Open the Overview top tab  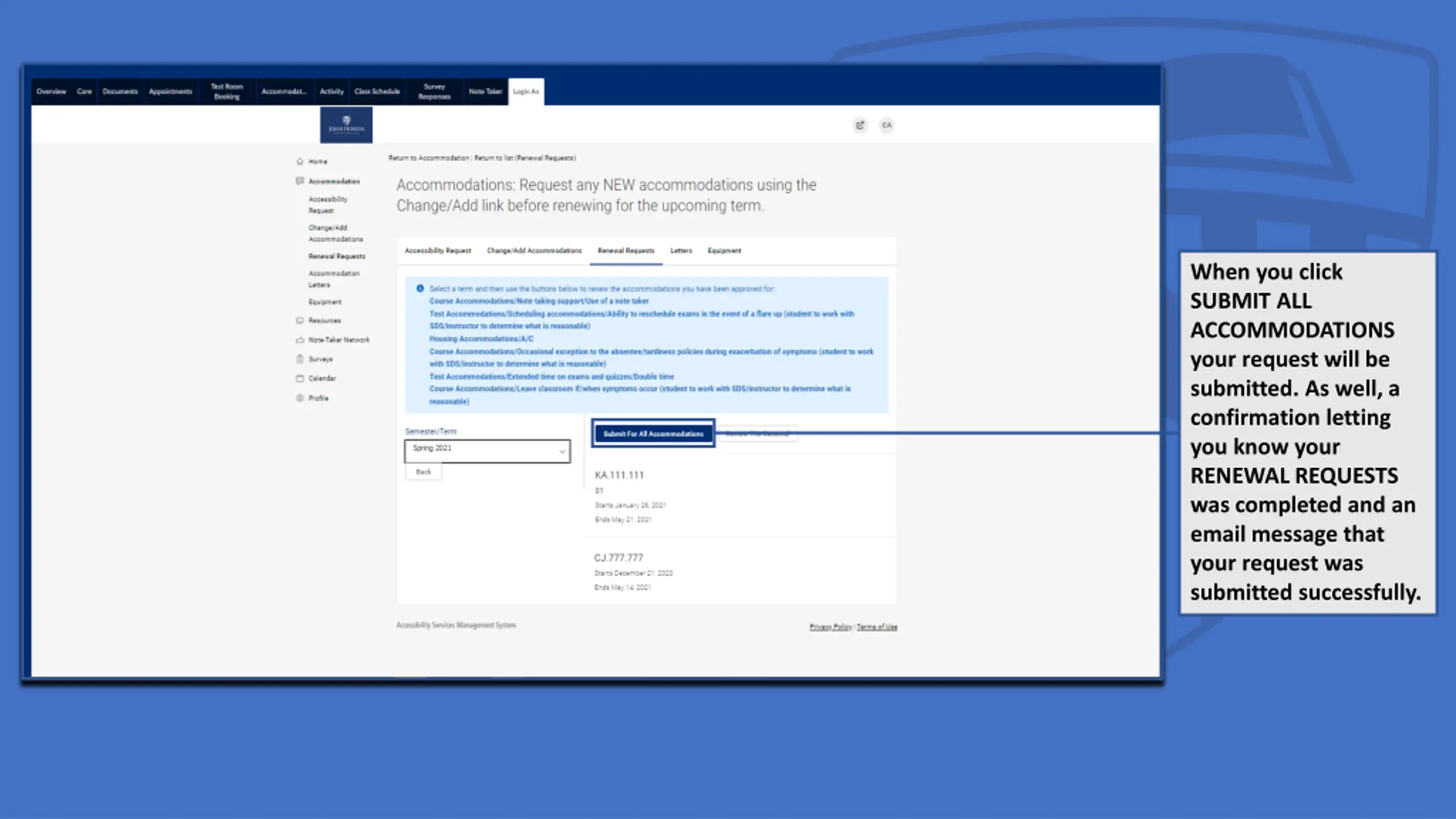pos(51,92)
